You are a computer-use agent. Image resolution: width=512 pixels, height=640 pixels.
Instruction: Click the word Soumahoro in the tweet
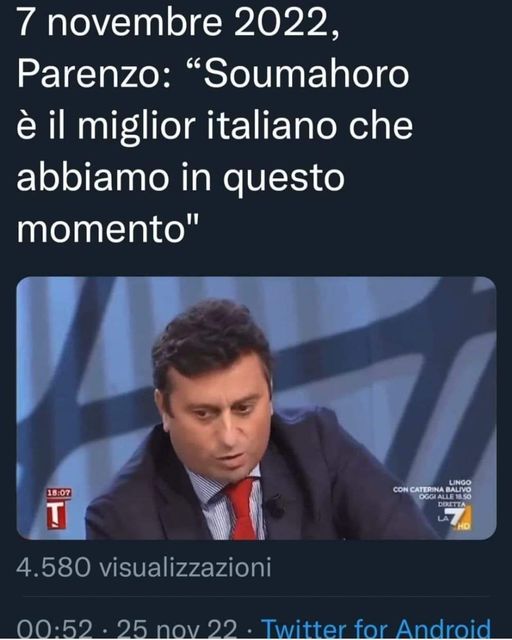click(x=306, y=75)
